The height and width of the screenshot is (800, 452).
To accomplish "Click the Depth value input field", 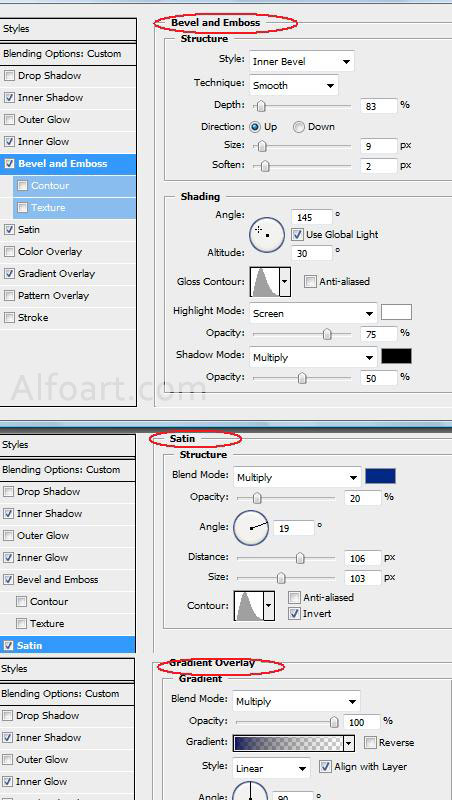I will pos(379,106).
